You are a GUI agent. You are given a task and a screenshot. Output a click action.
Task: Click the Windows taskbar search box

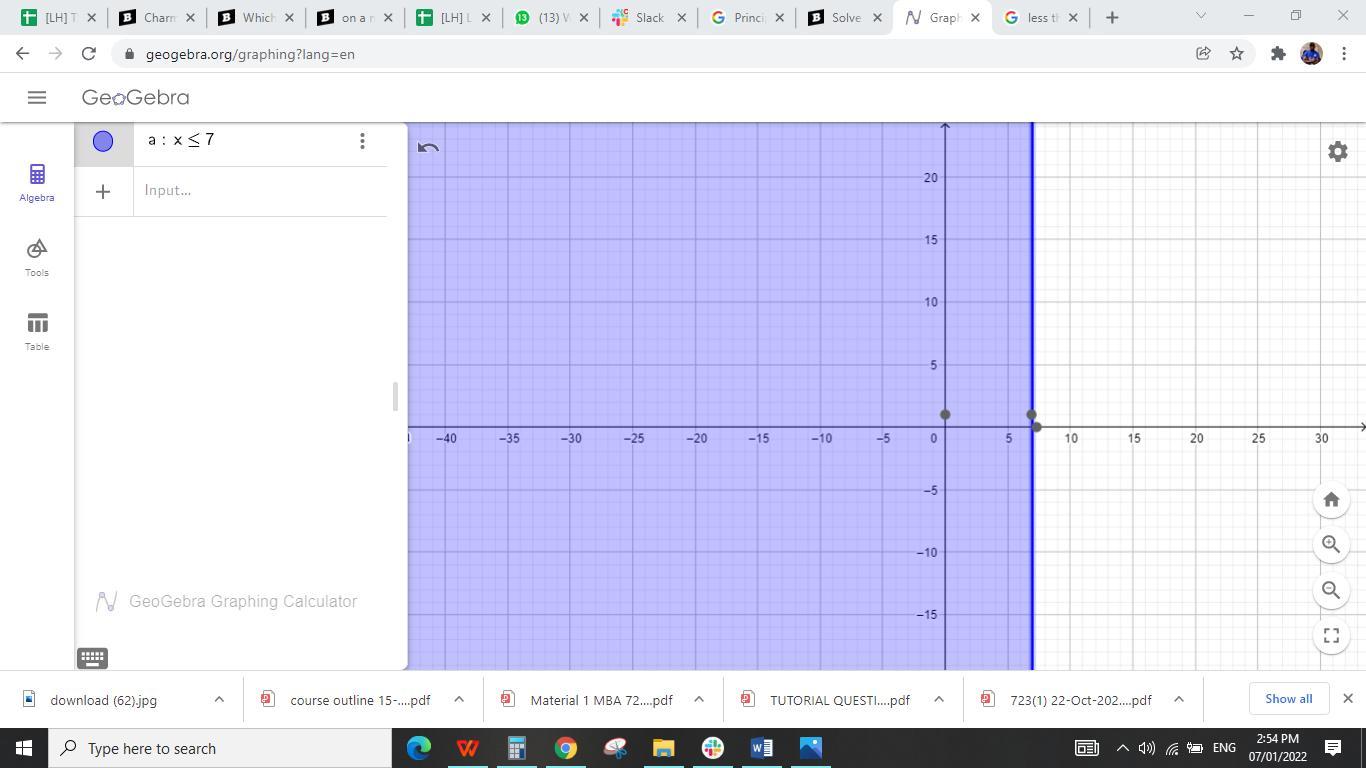coord(220,748)
